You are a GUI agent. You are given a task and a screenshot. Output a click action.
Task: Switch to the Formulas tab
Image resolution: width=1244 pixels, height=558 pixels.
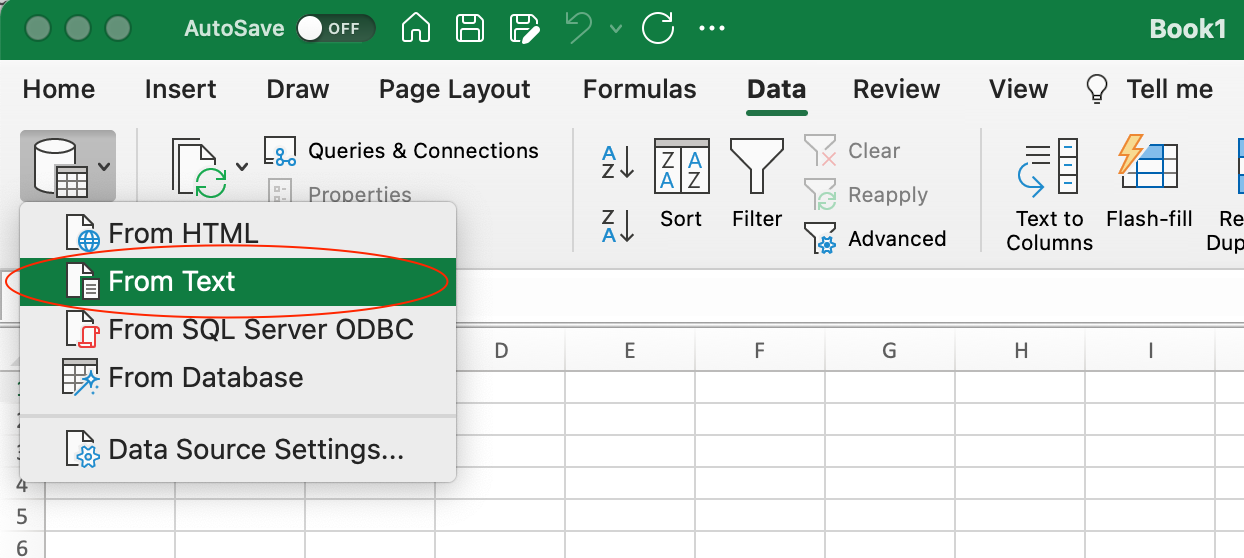pyautogui.click(x=639, y=89)
